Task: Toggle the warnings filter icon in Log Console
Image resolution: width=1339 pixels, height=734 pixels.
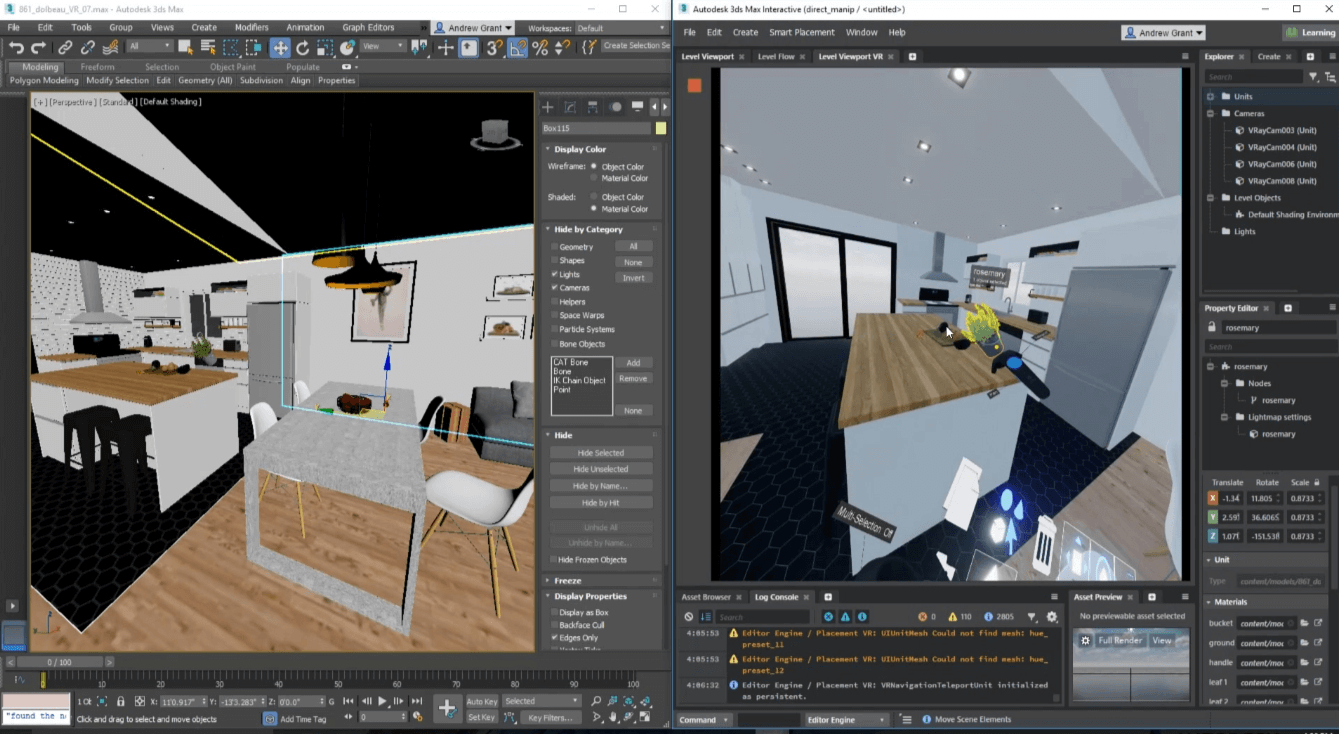Action: 845,617
